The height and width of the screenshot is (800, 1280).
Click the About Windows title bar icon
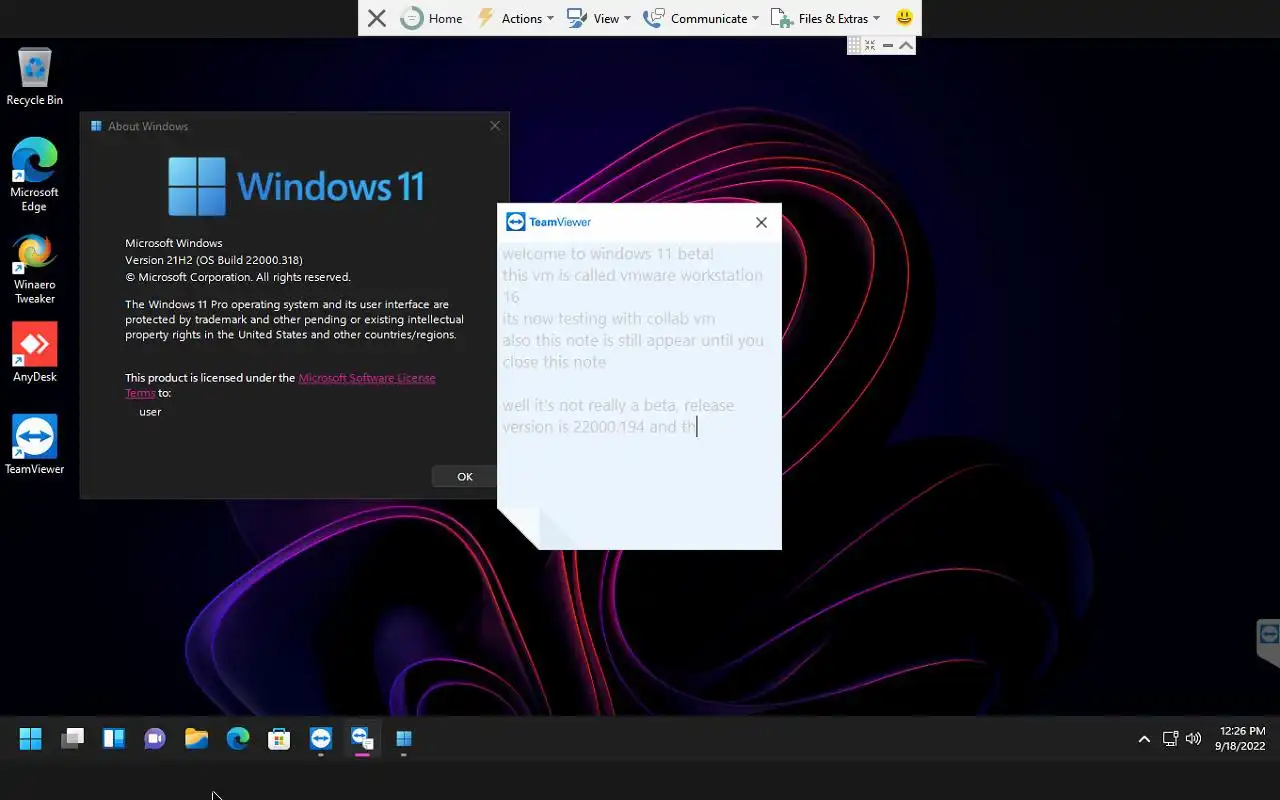96,126
